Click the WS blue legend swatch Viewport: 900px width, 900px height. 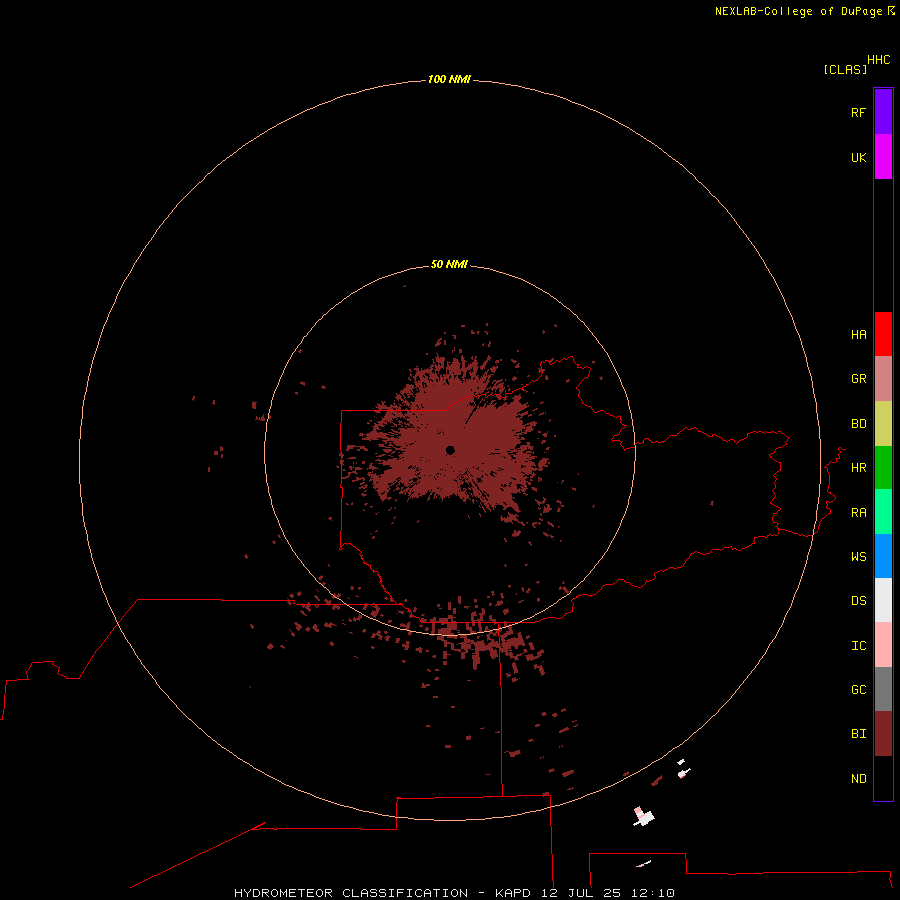pos(883,556)
